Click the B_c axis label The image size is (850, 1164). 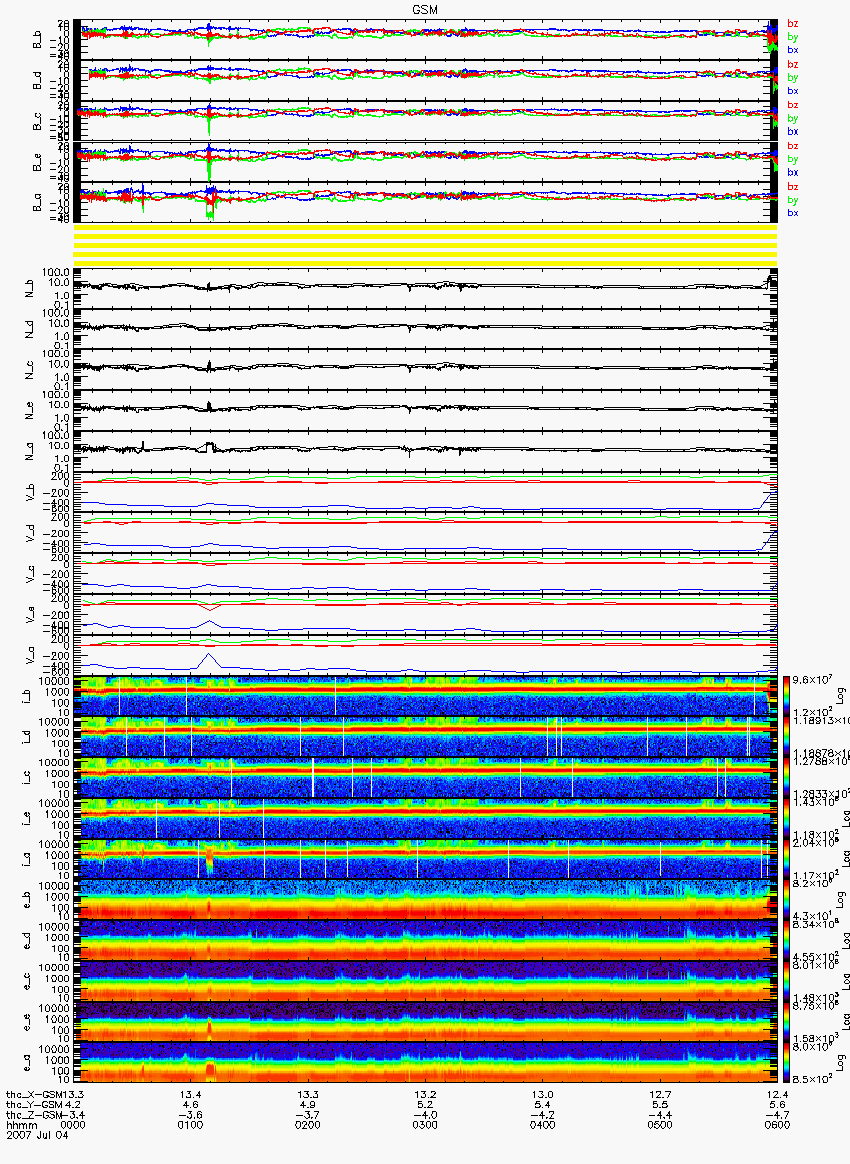click(x=36, y=122)
